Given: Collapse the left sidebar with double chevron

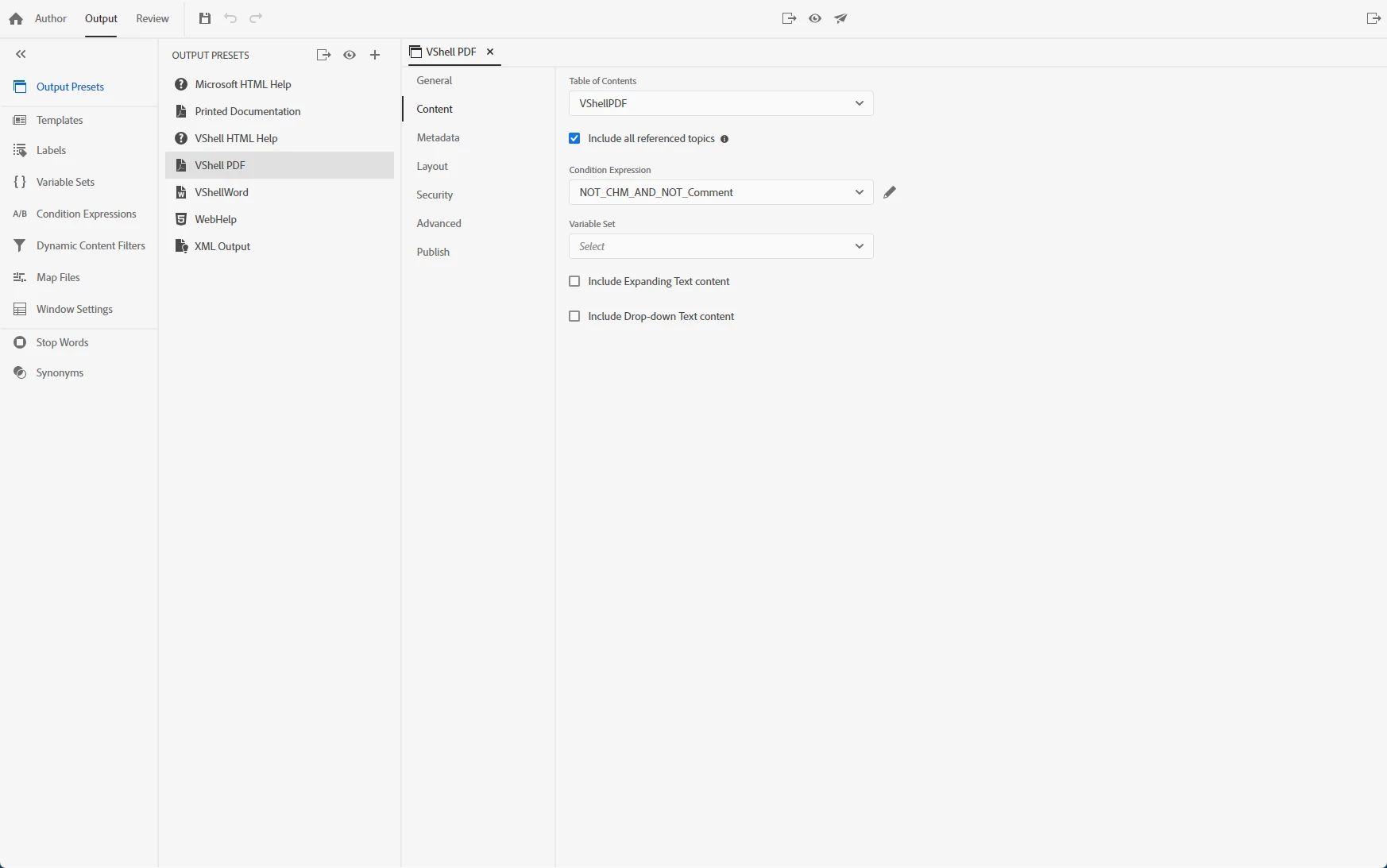Looking at the screenshot, I should (21, 54).
